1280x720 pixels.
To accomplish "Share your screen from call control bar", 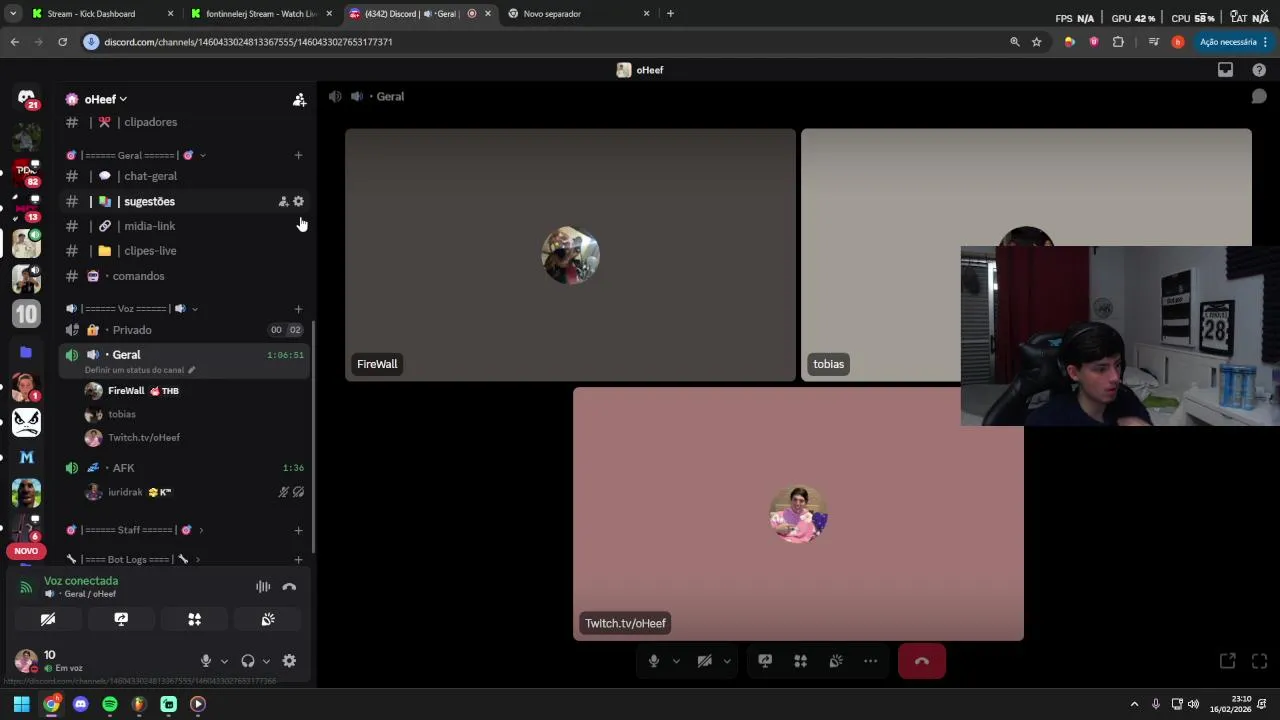I will point(765,661).
